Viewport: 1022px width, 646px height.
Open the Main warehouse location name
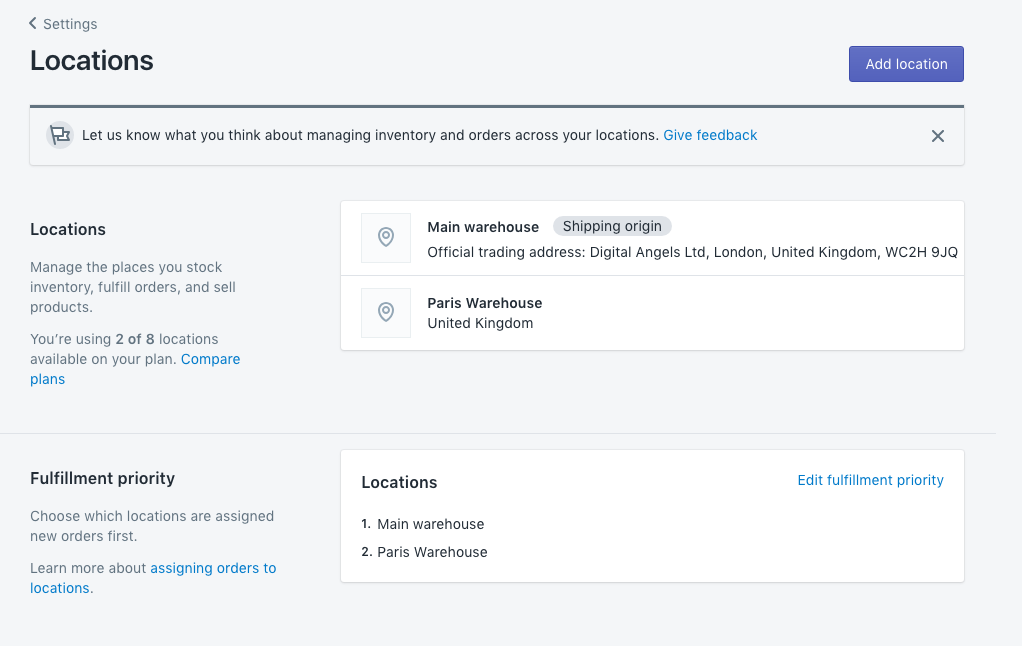pyautogui.click(x=483, y=227)
